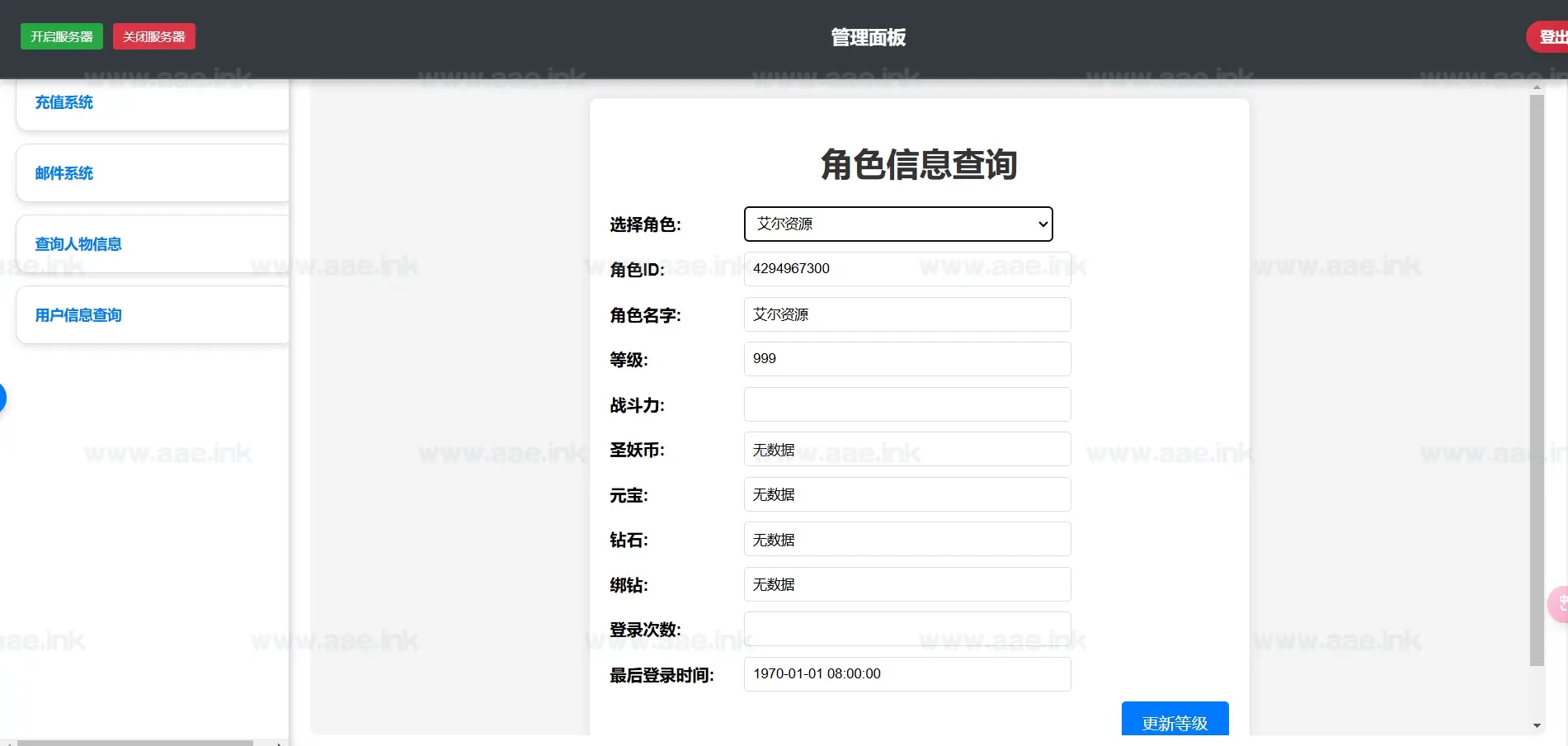This screenshot has width=1568, height=746.
Task: Go to 用户信息查询 in the sidebar
Action: 78,315
